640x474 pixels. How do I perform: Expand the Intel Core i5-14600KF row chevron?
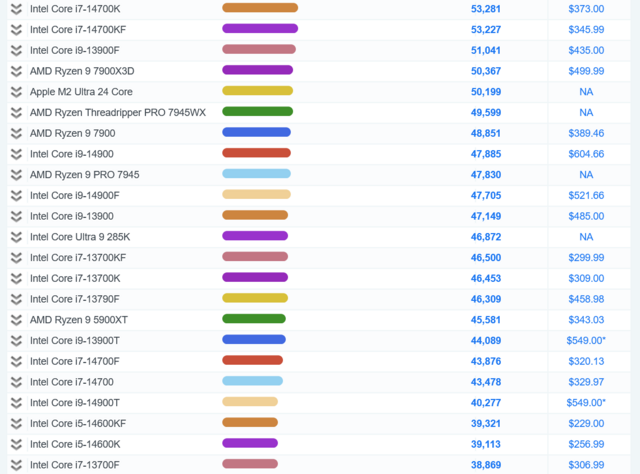click(16, 424)
